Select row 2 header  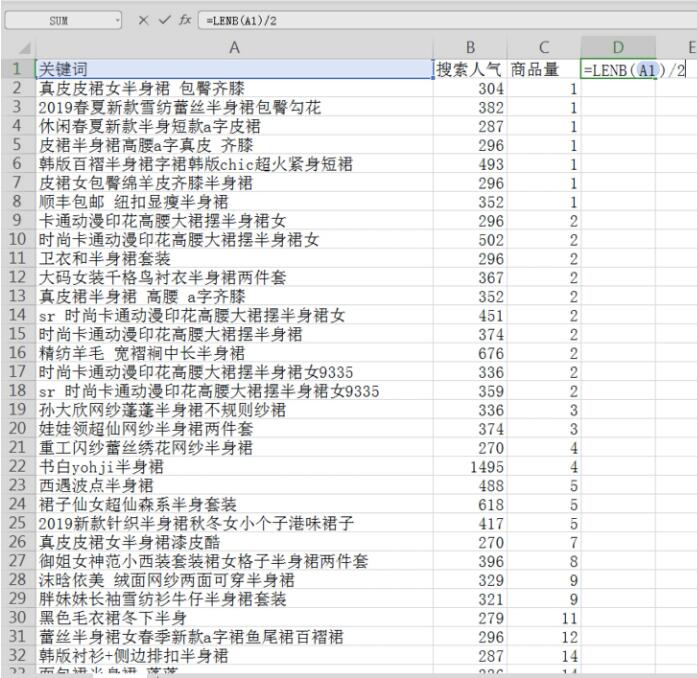(18, 88)
